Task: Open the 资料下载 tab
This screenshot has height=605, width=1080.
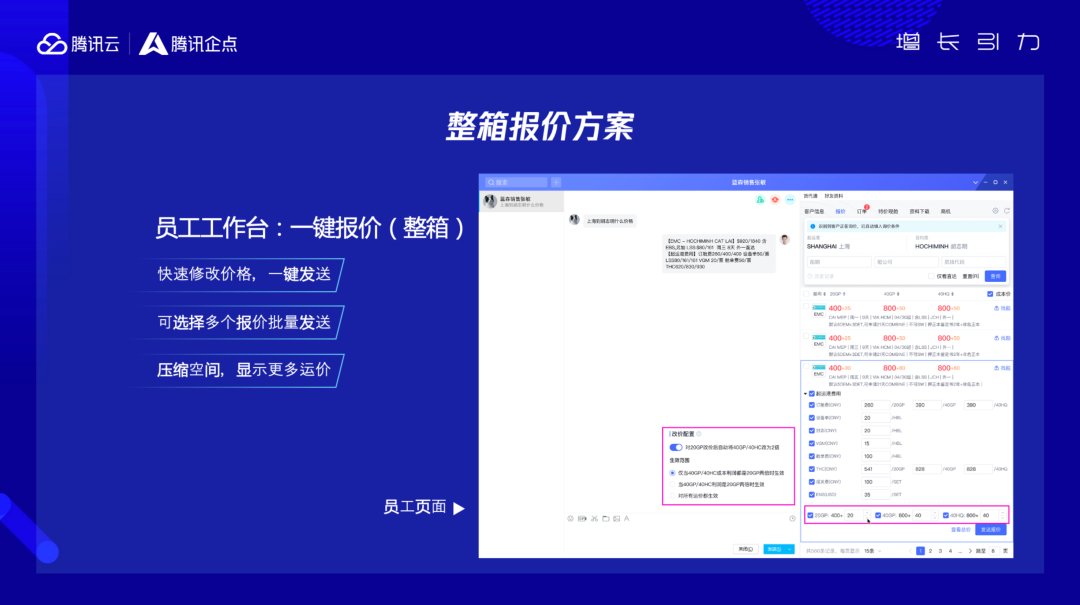Action: (920, 212)
